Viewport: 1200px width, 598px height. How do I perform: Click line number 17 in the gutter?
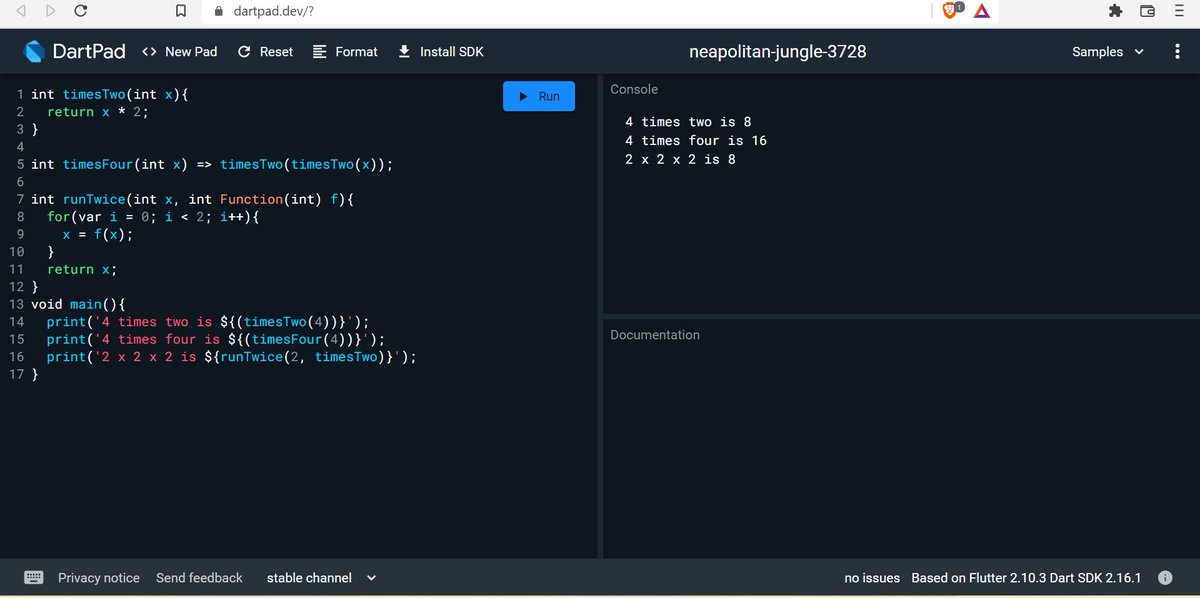[16, 374]
